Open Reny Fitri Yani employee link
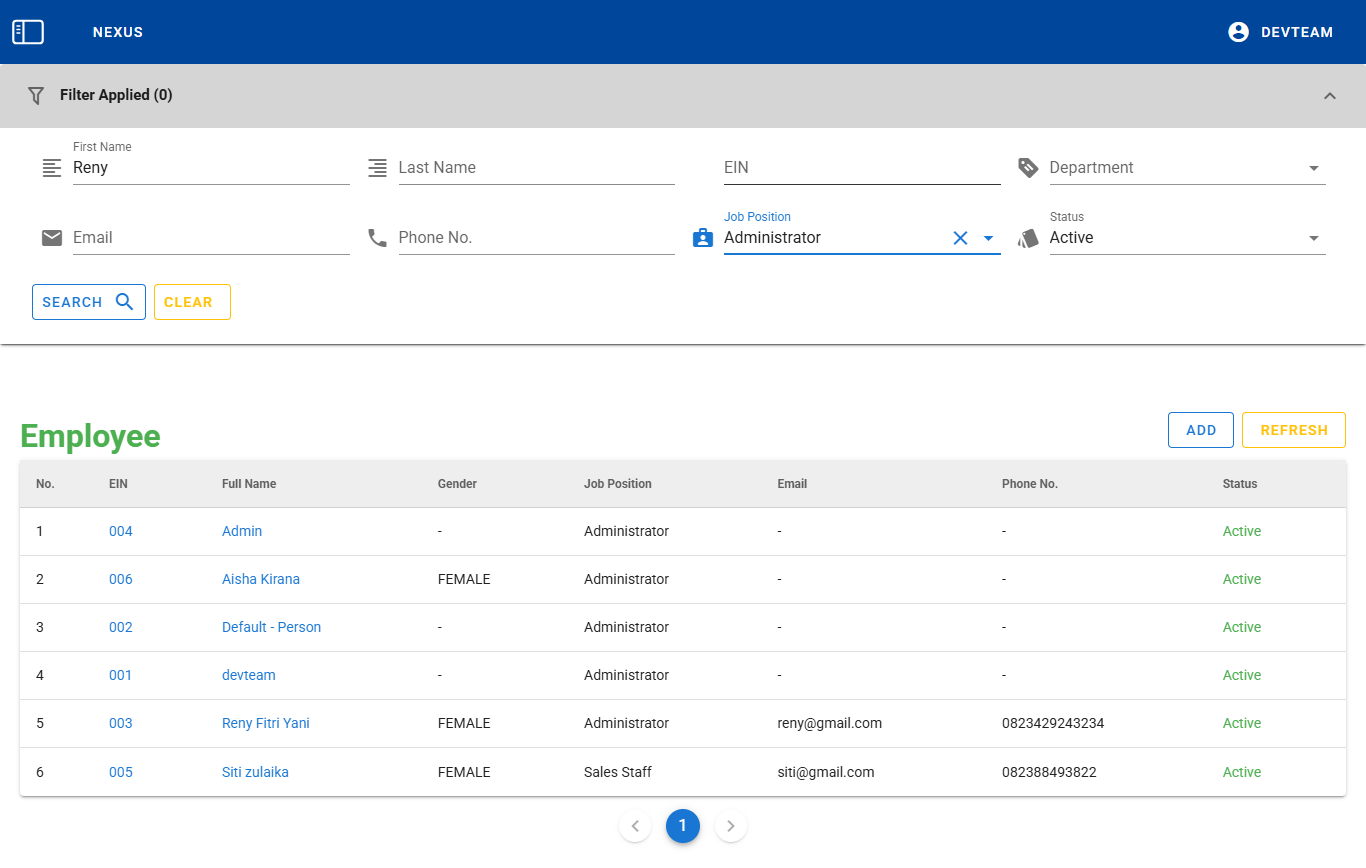Screen dimensions: 1366x868 266,723
